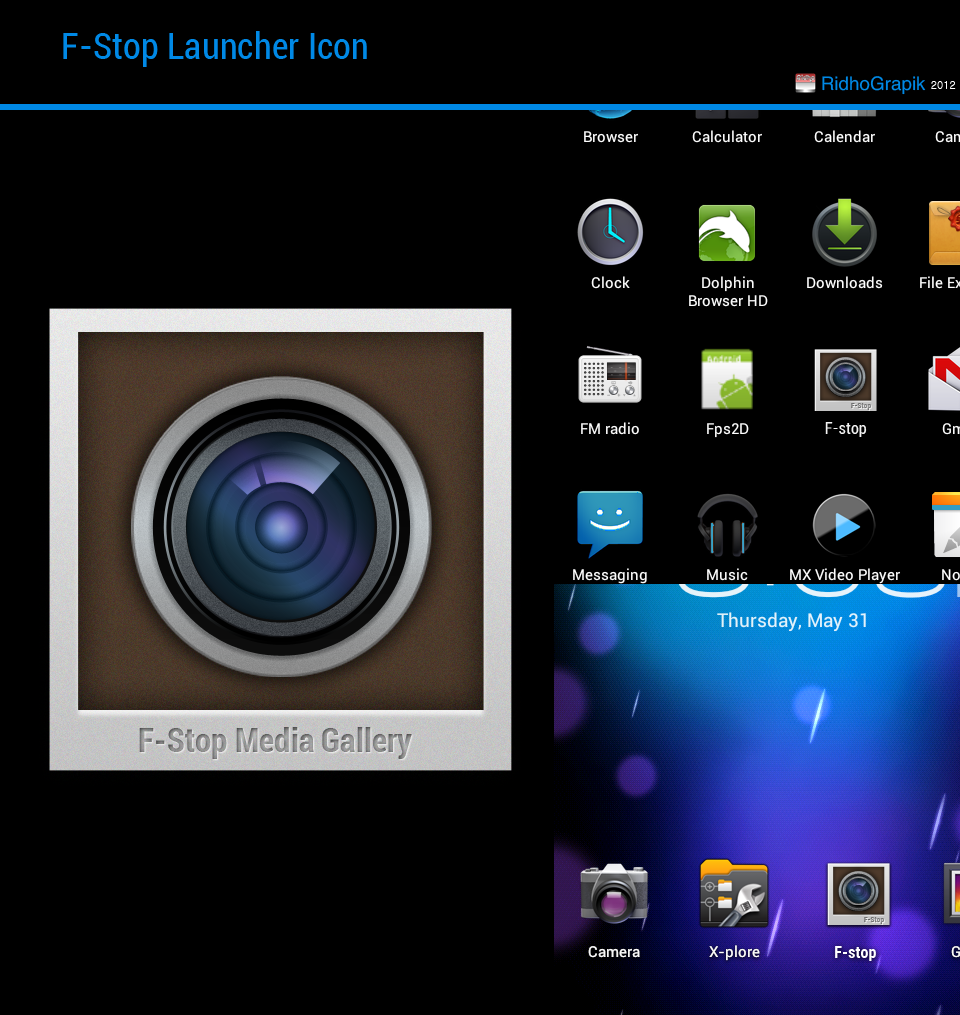Click the RidhoGrapik logo icon

[805, 83]
